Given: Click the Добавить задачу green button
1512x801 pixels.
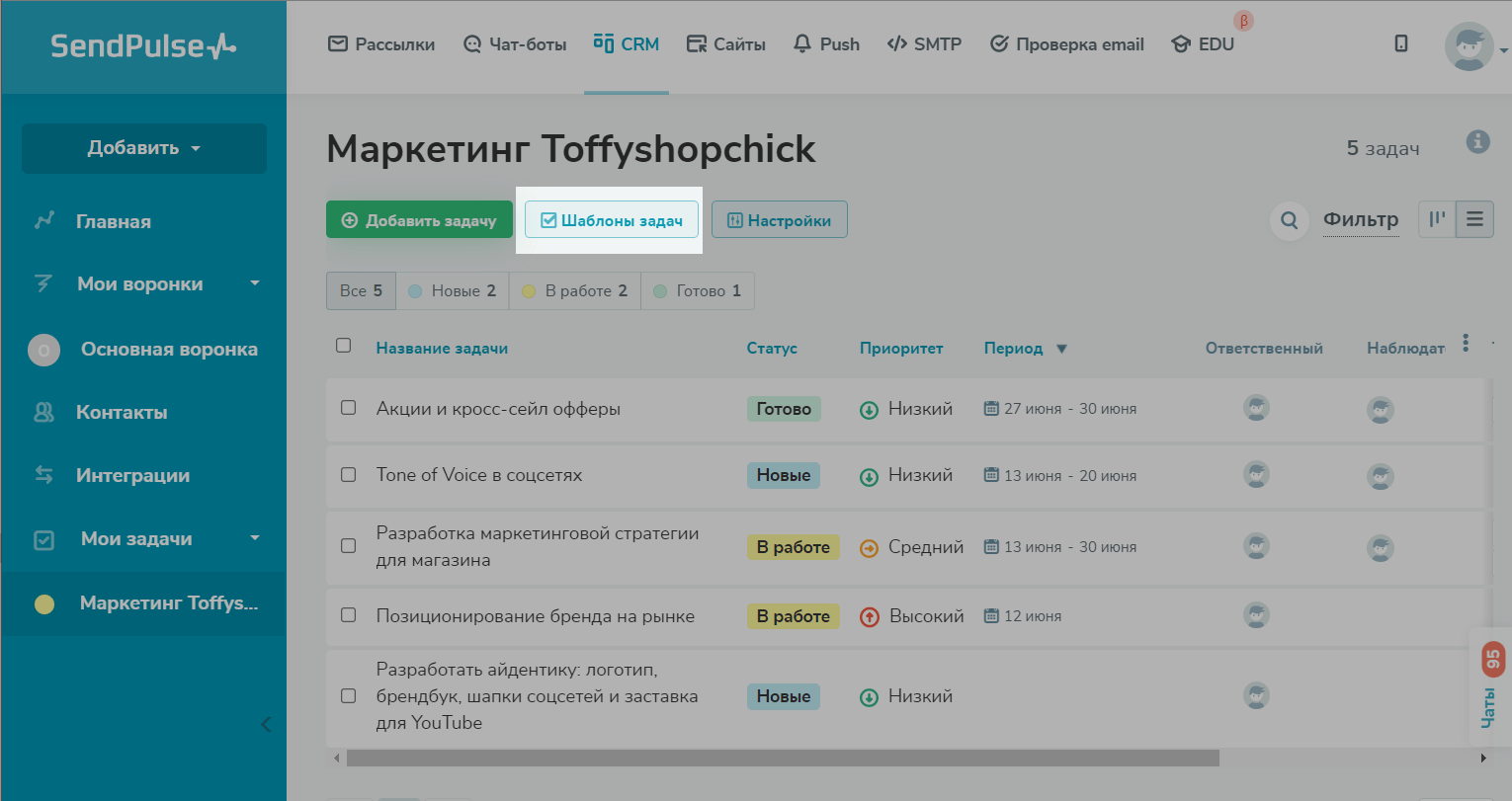Looking at the screenshot, I should (419, 220).
